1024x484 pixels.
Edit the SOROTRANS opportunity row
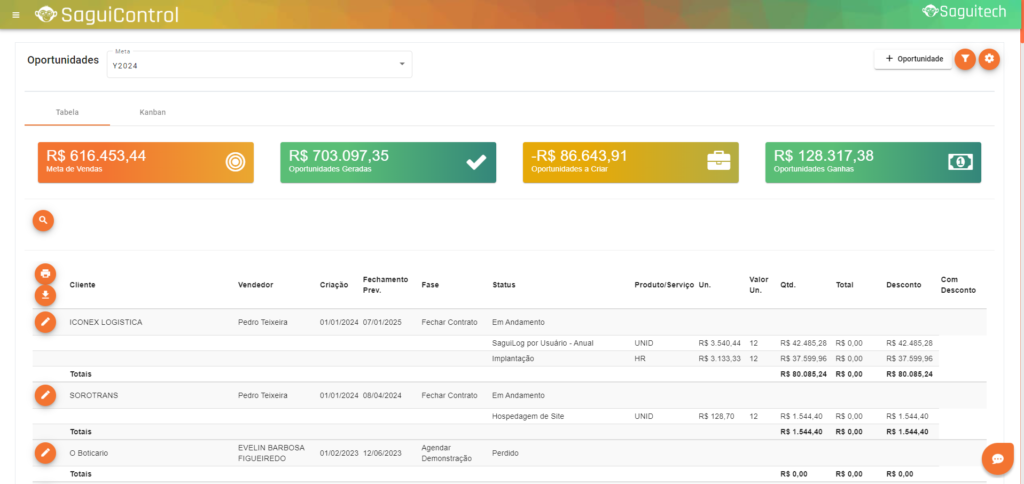[x=45, y=395]
